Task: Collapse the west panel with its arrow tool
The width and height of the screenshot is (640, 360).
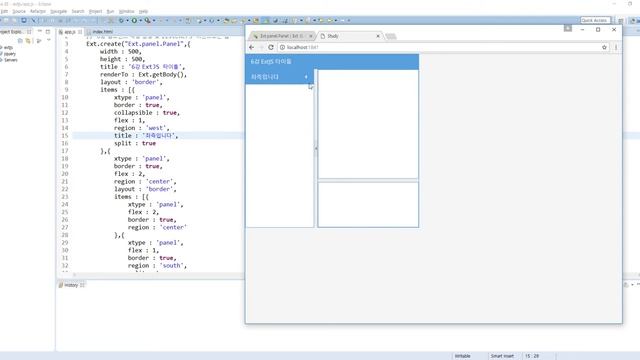Action: coord(306,77)
